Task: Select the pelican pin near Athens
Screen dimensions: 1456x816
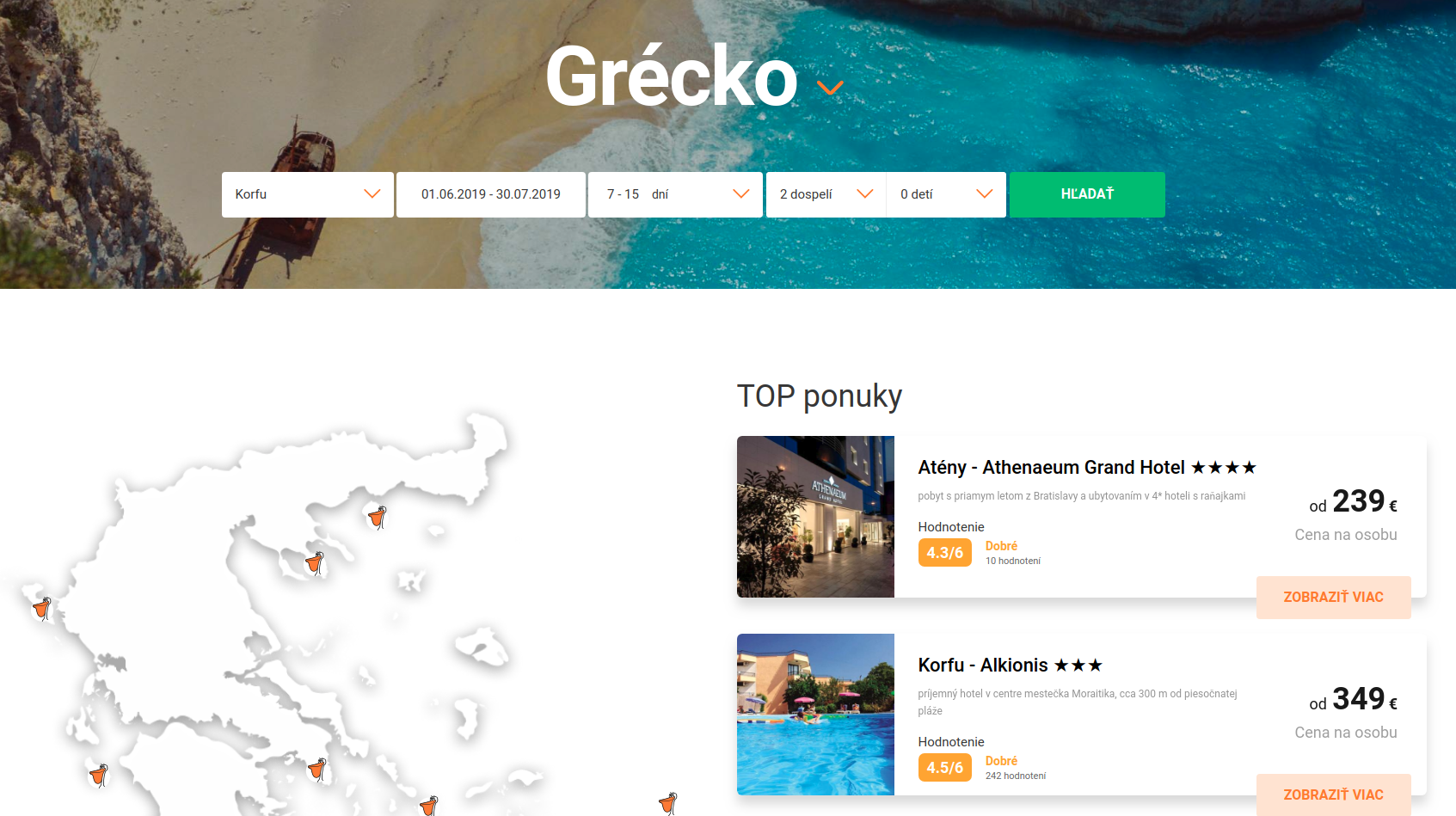Action: coord(317,769)
